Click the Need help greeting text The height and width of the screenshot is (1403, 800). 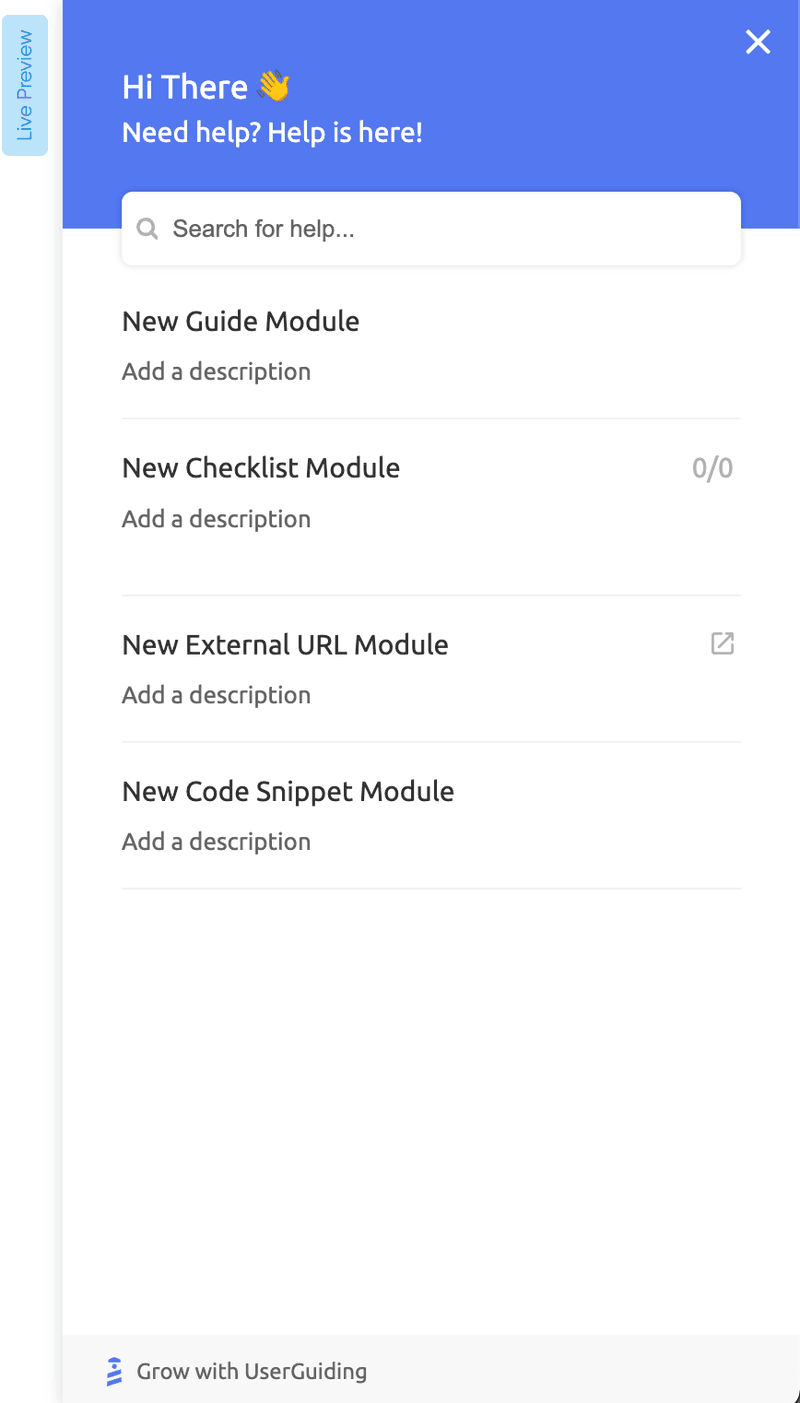click(272, 131)
